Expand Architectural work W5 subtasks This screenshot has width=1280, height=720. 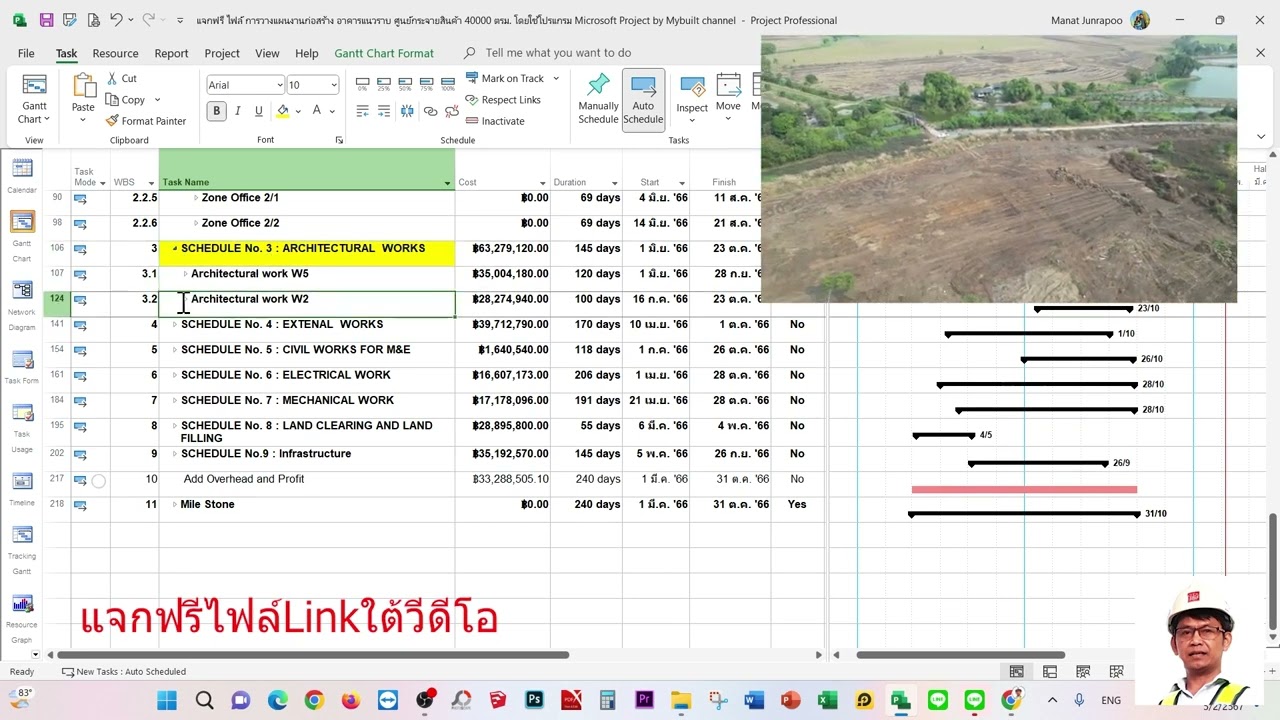pyautogui.click(x=185, y=274)
